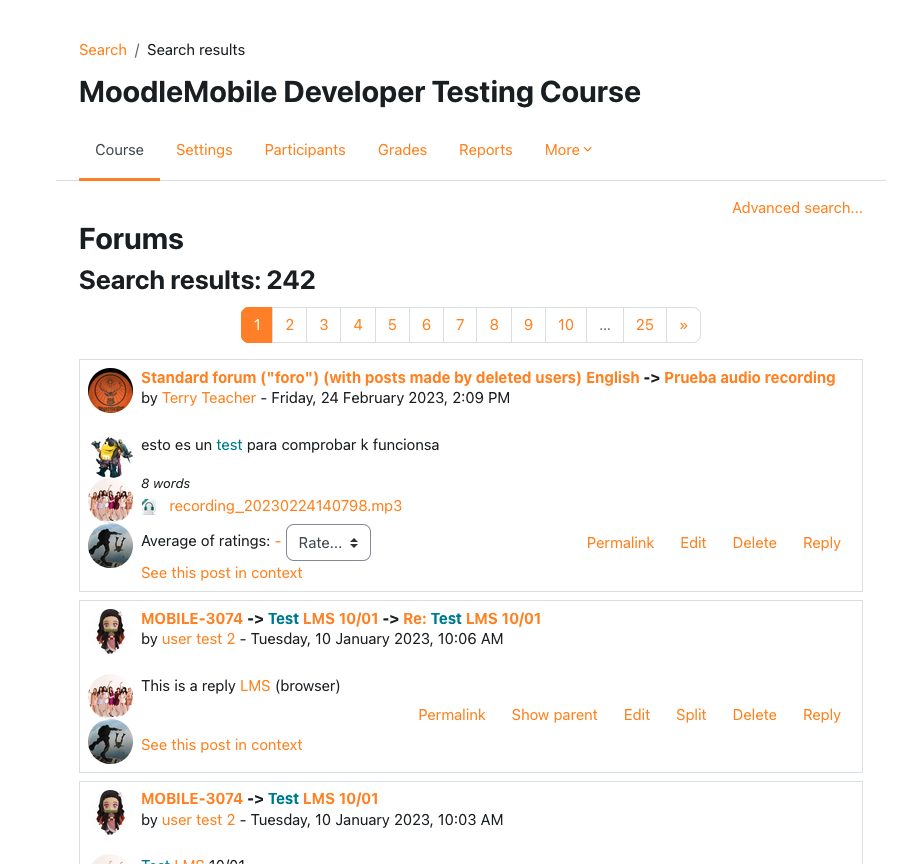
Task: Open the Settings tab
Action: [204, 150]
